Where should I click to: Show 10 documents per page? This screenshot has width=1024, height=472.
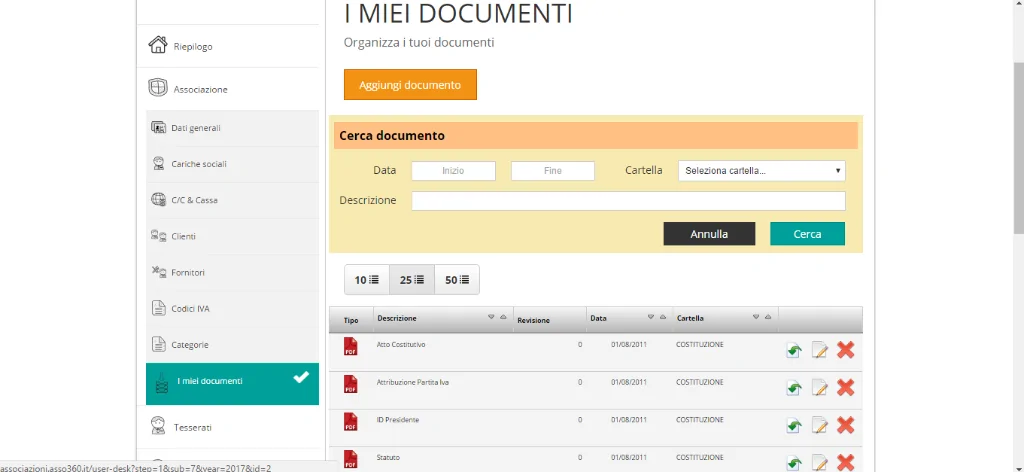click(x=366, y=279)
